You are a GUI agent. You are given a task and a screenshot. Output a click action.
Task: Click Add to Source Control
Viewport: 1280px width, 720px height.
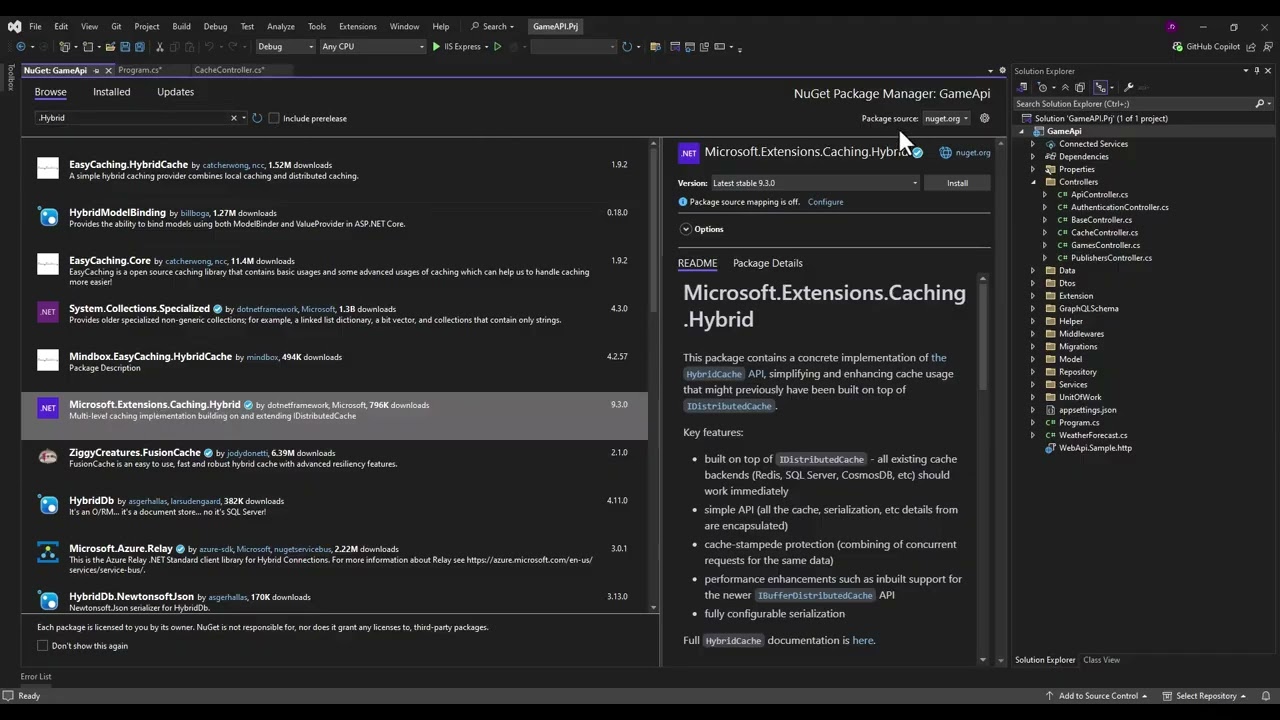click(1098, 696)
